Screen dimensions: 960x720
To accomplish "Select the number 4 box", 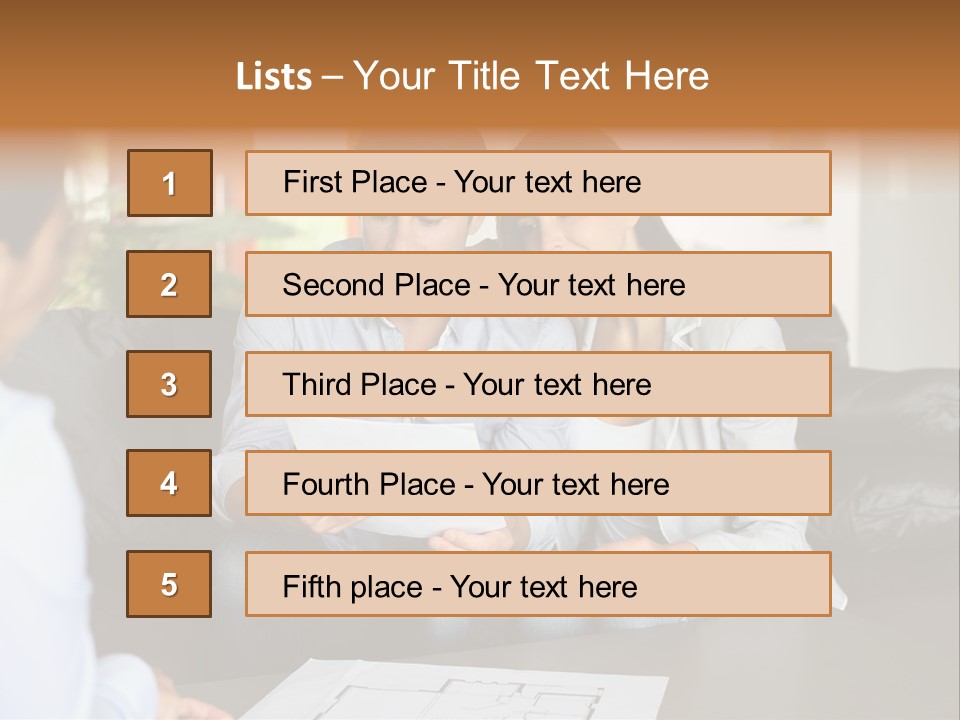I will pos(169,483).
